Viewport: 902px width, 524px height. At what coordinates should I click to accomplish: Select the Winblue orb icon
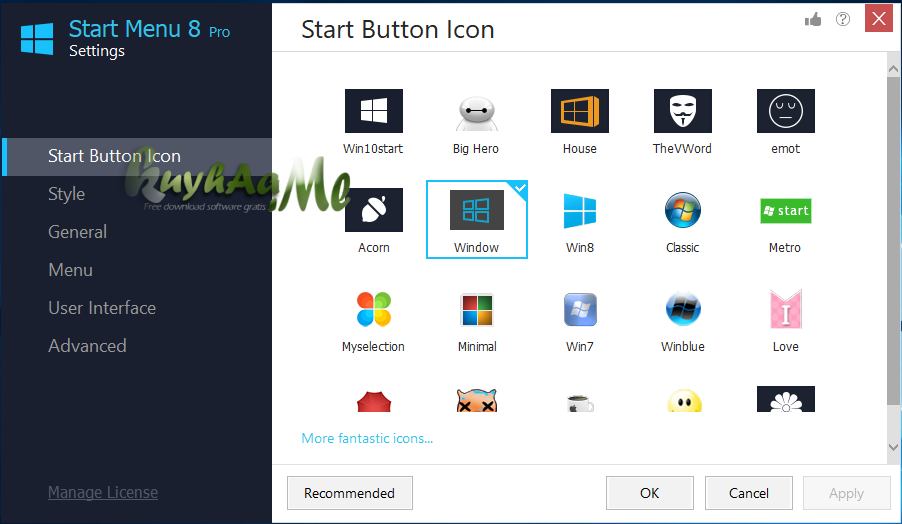682,309
